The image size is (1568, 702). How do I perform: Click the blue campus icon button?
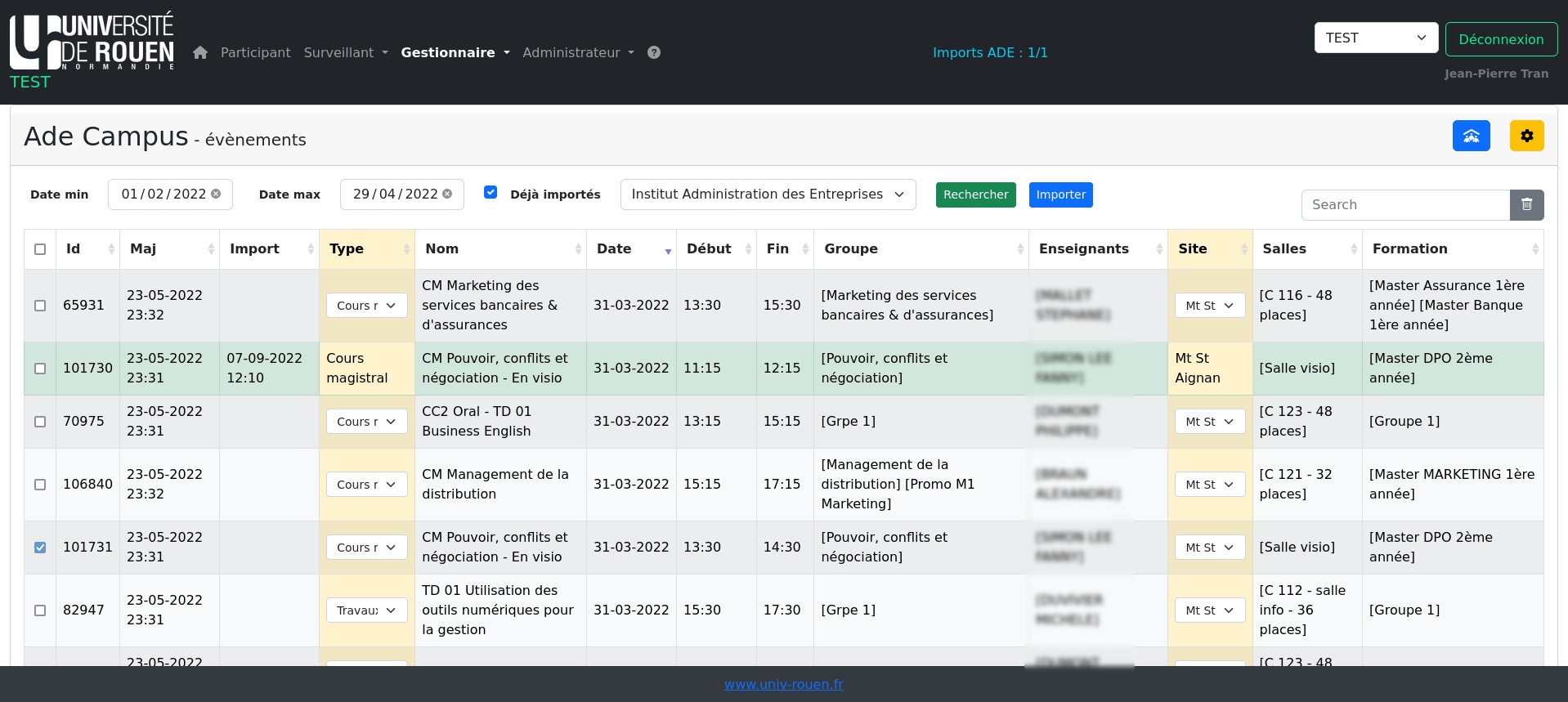(1471, 136)
